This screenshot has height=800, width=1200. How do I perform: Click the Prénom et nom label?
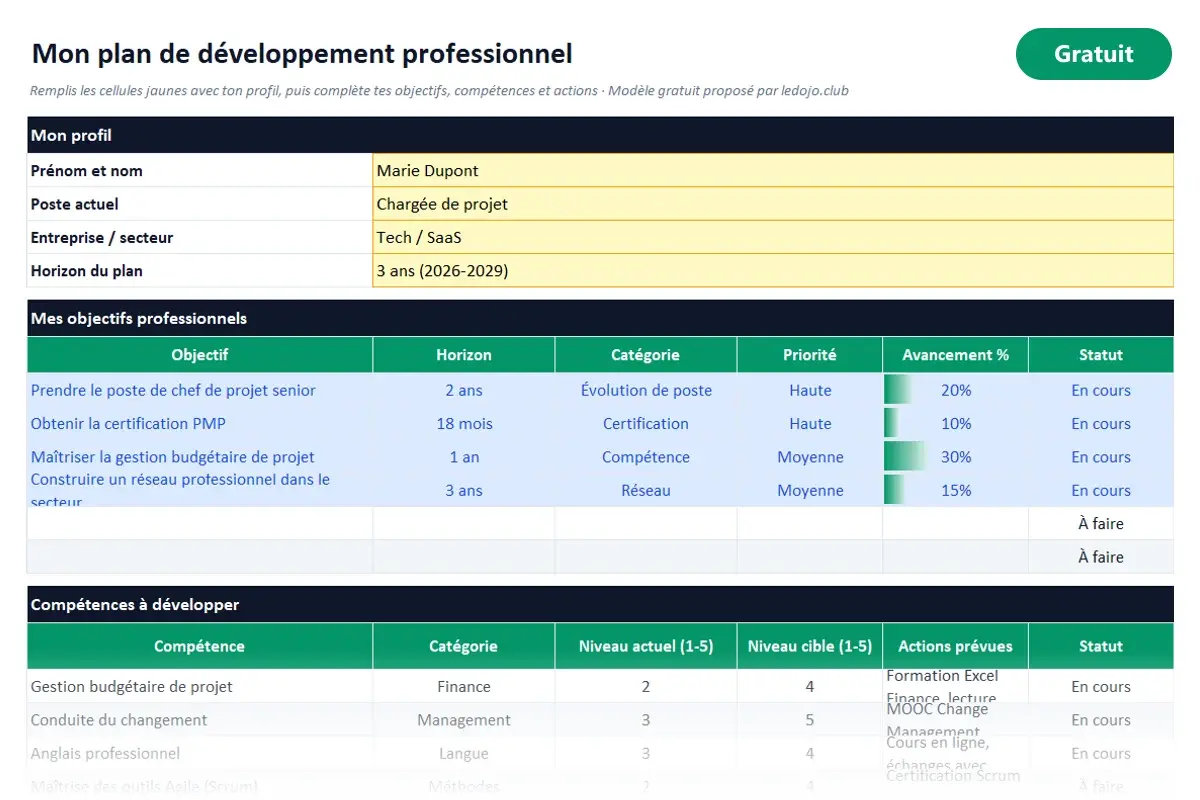tap(87, 171)
